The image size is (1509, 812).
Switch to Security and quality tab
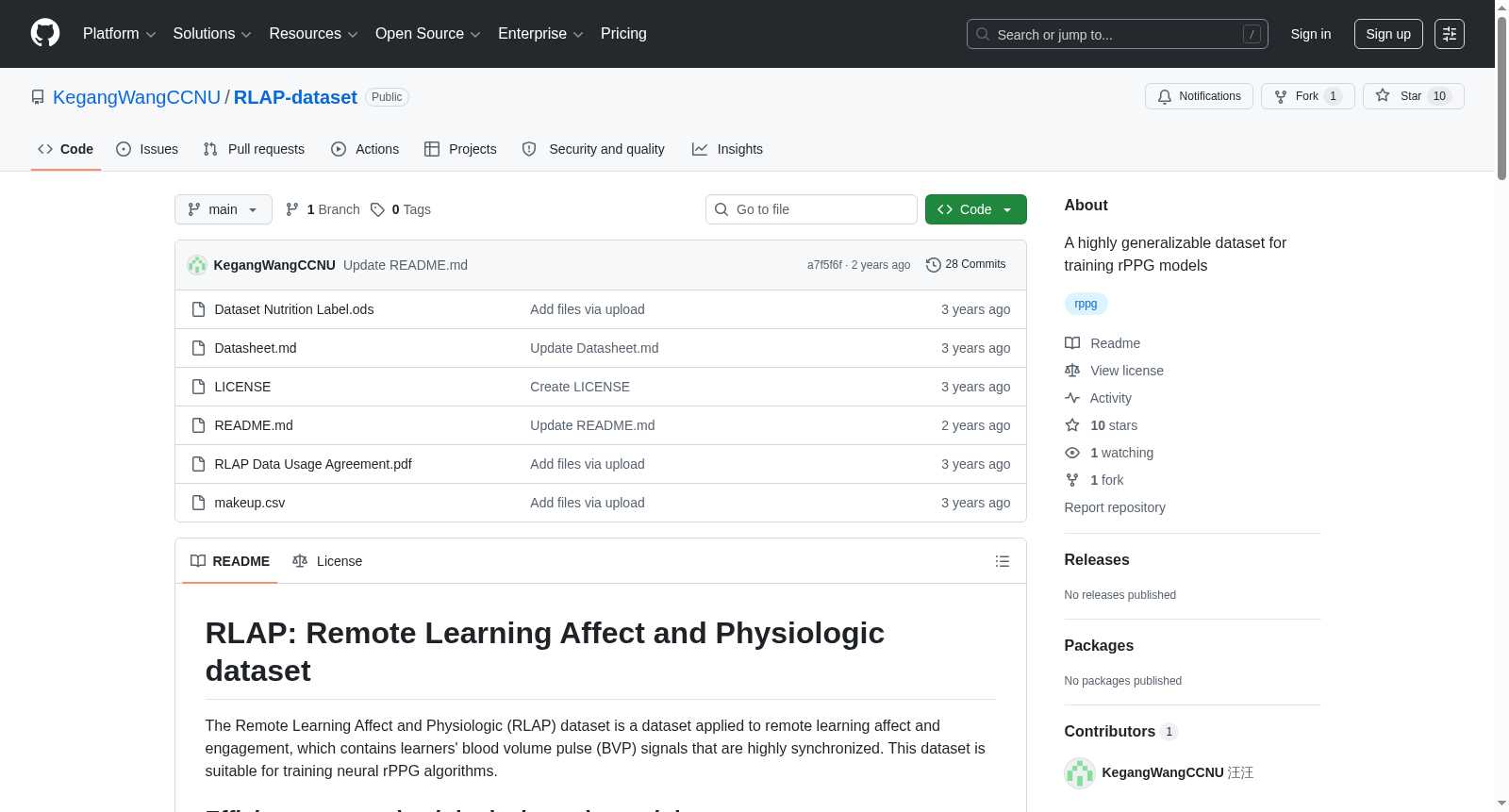tap(593, 149)
